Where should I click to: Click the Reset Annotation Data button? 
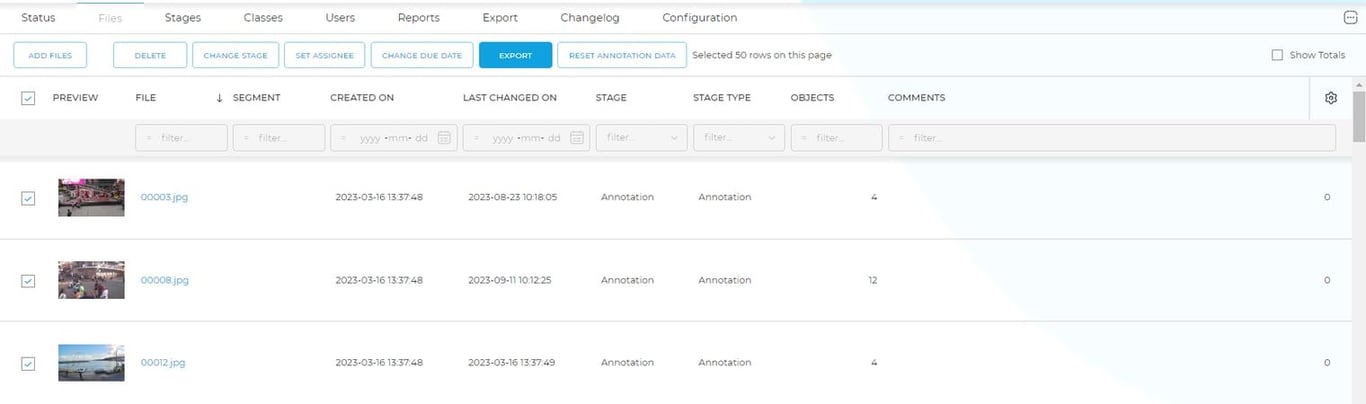pos(622,55)
